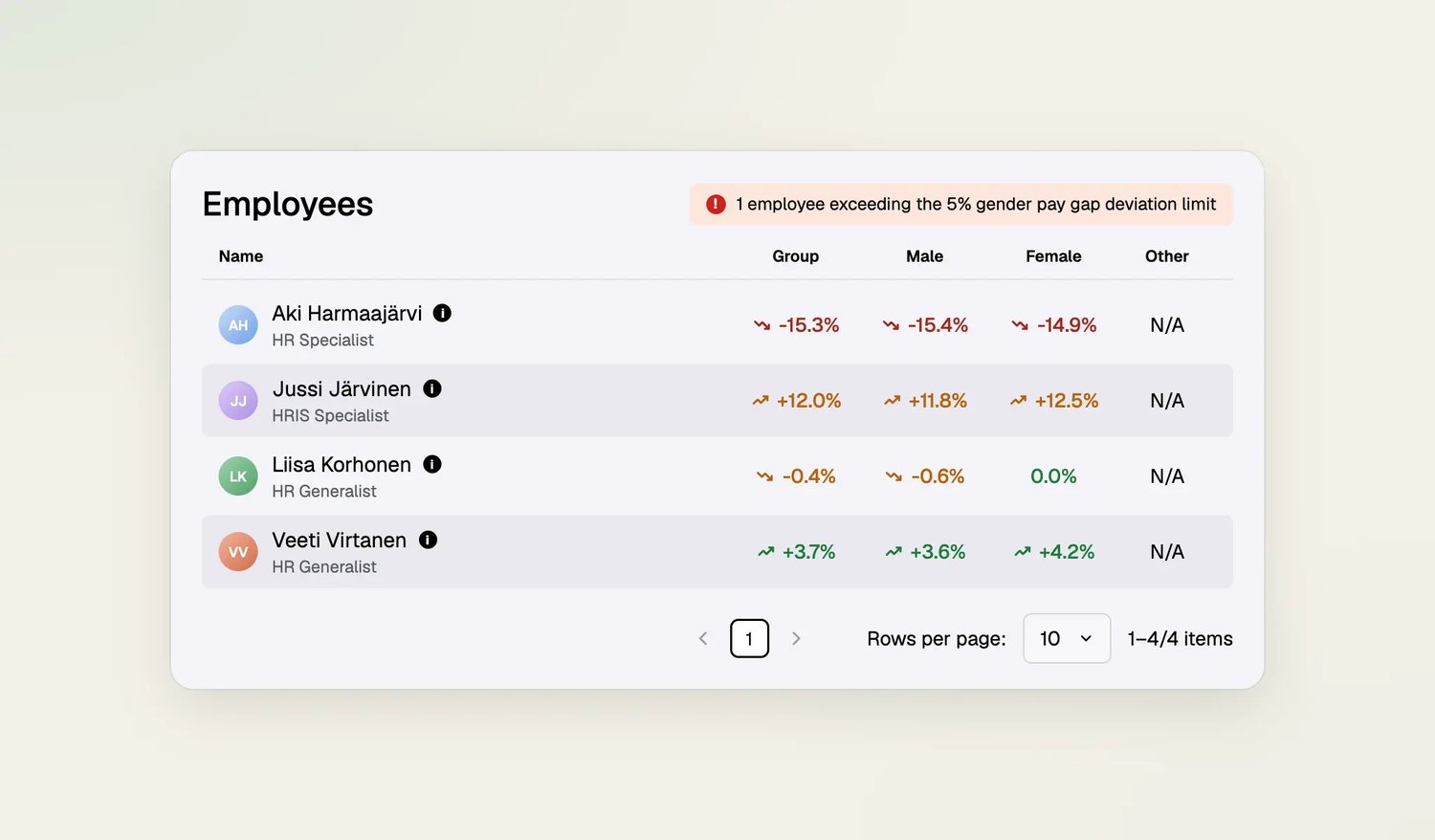Screen dimensions: 1435x840
Task: Click the +12.0% group value
Action: pos(809,401)
